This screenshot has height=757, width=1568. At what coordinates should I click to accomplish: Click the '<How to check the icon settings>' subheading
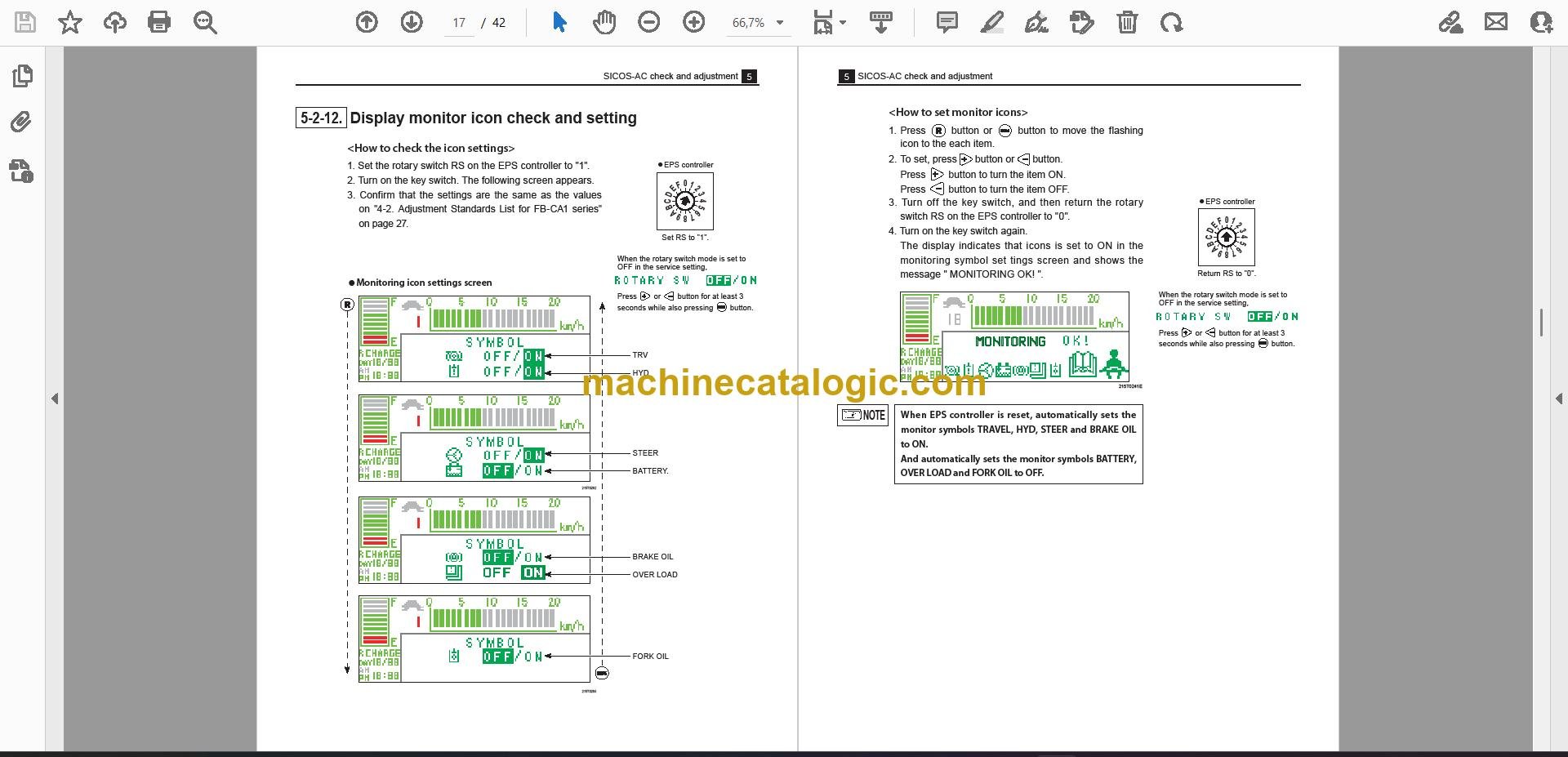(x=431, y=148)
